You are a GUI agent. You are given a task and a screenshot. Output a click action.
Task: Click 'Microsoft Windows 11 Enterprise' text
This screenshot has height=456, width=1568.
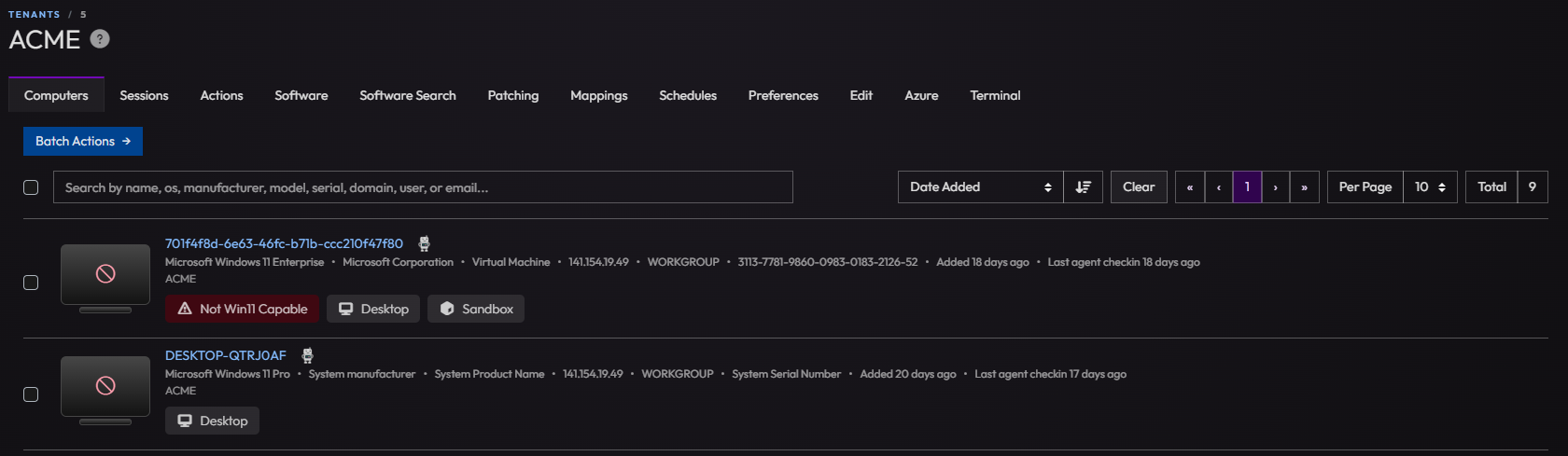click(x=245, y=262)
